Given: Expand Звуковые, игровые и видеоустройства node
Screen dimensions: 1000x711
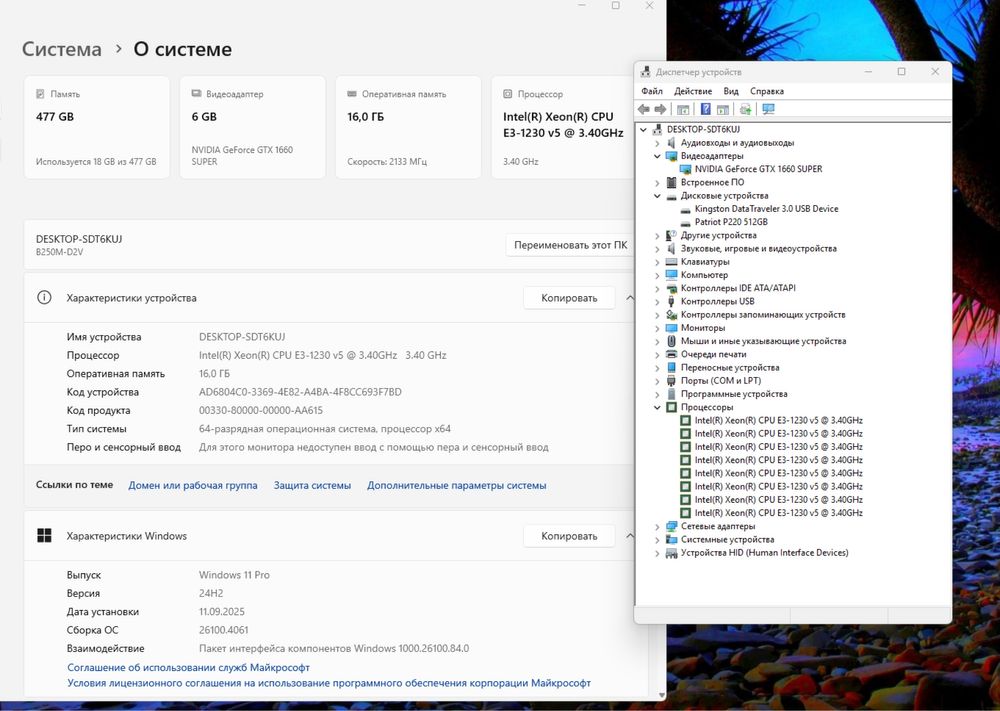Looking at the screenshot, I should click(x=657, y=249).
